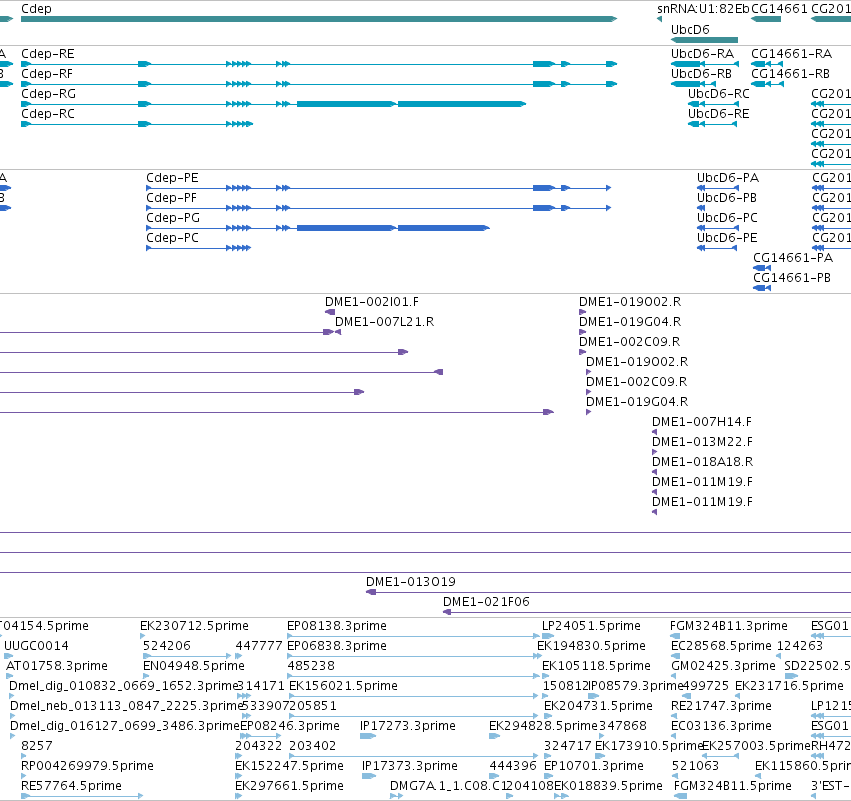Open protein UbcD6-PC
Viewport: 851px width, 801px height.
click(727, 218)
